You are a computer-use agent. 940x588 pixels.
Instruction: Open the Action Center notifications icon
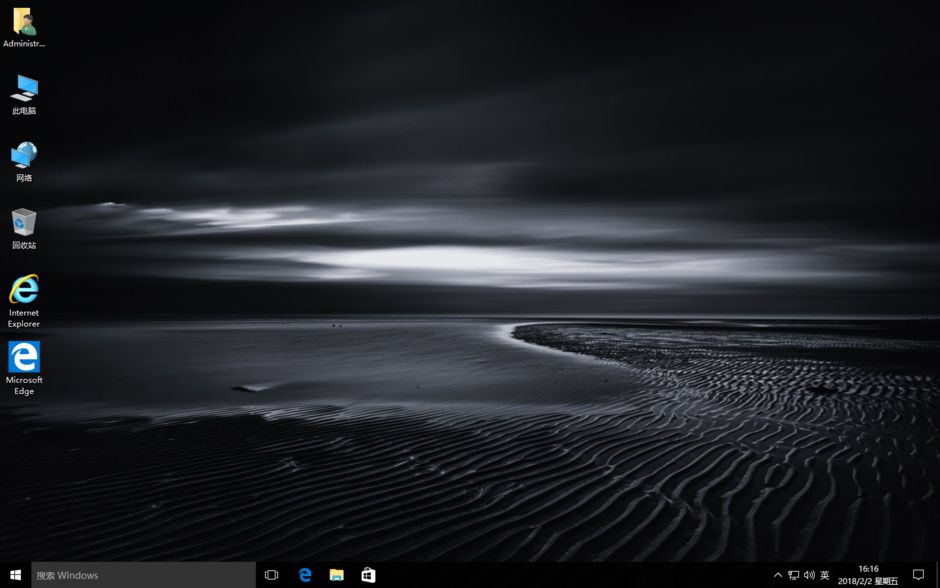pyautogui.click(x=918, y=575)
